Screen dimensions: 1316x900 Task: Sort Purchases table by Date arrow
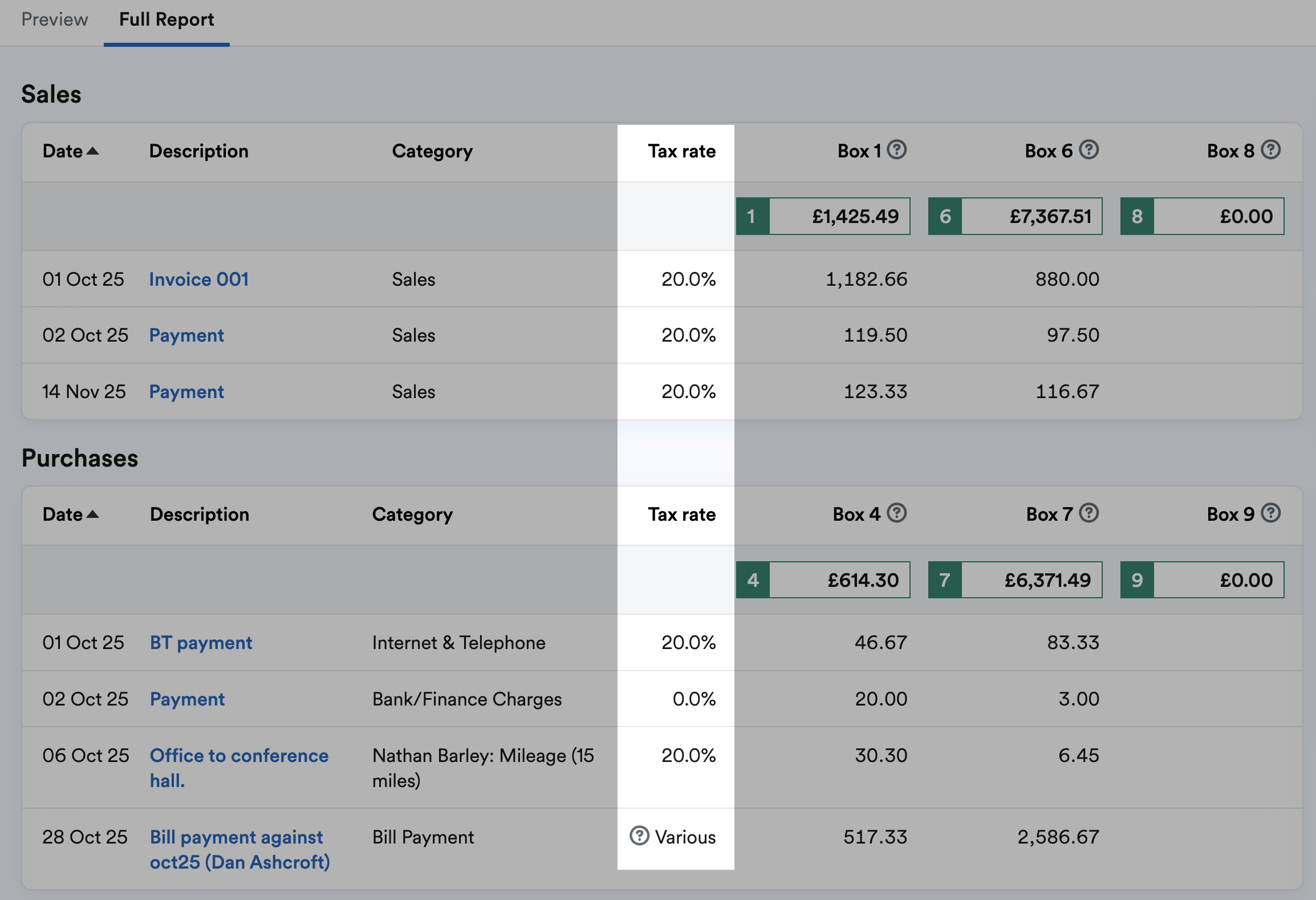(x=92, y=514)
